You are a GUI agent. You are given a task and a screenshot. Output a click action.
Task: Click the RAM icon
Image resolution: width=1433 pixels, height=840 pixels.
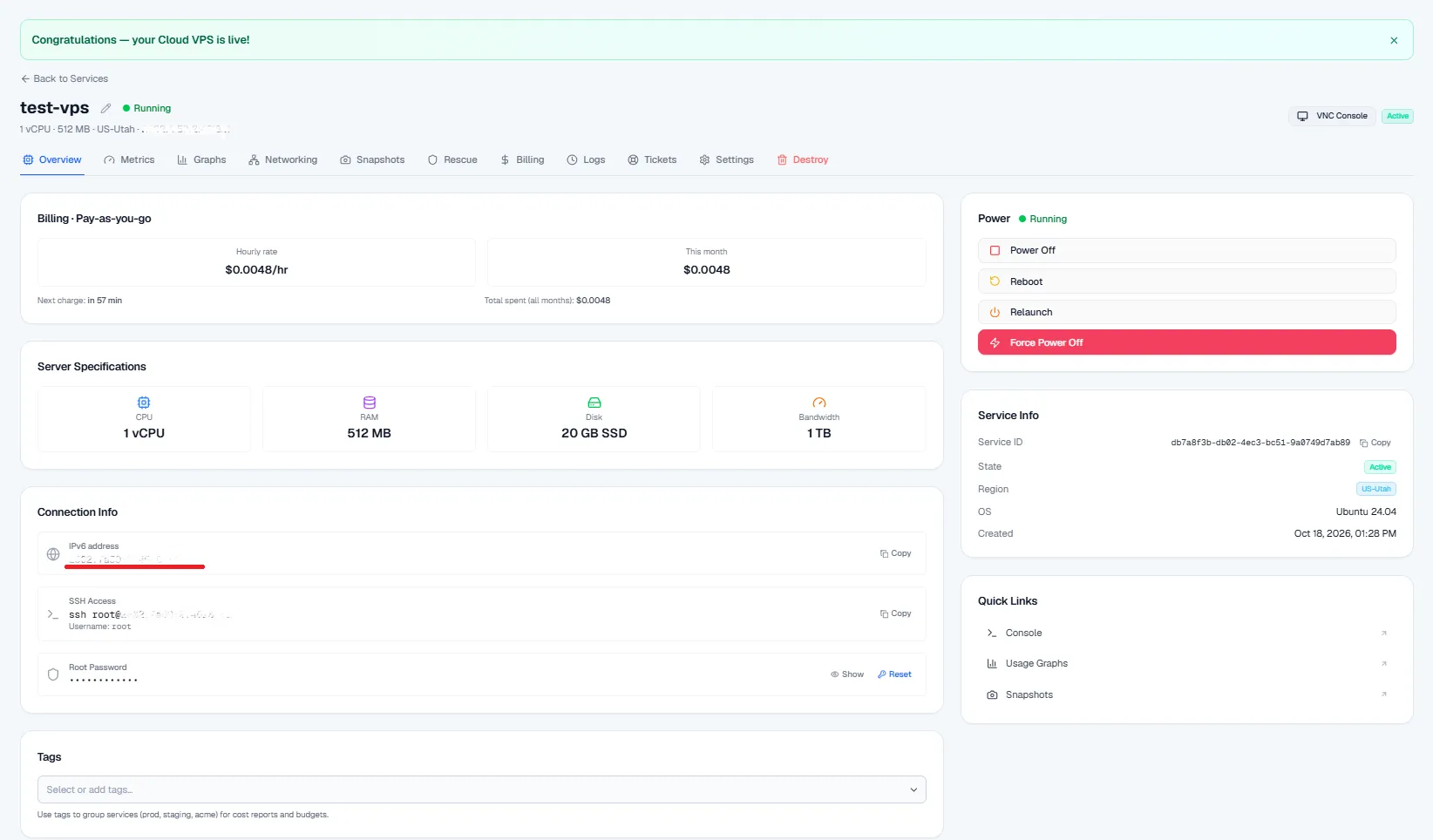point(370,403)
